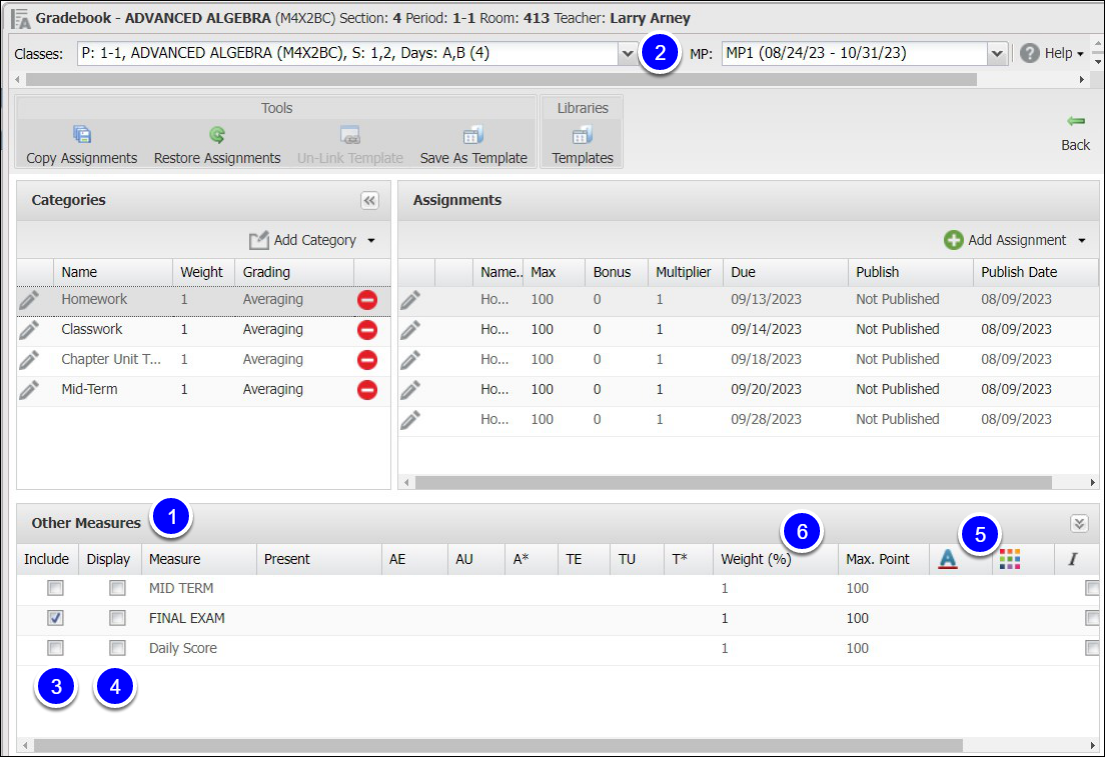Toggle italic checkbox in MID TERM row

1092,588
